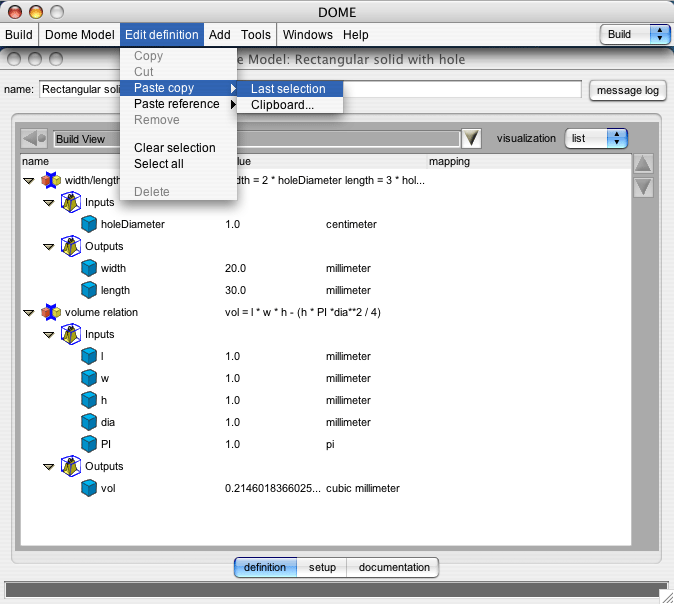The height and width of the screenshot is (604, 674).
Task: Click the holeDiameter parameter cube icon
Action: coord(89,224)
